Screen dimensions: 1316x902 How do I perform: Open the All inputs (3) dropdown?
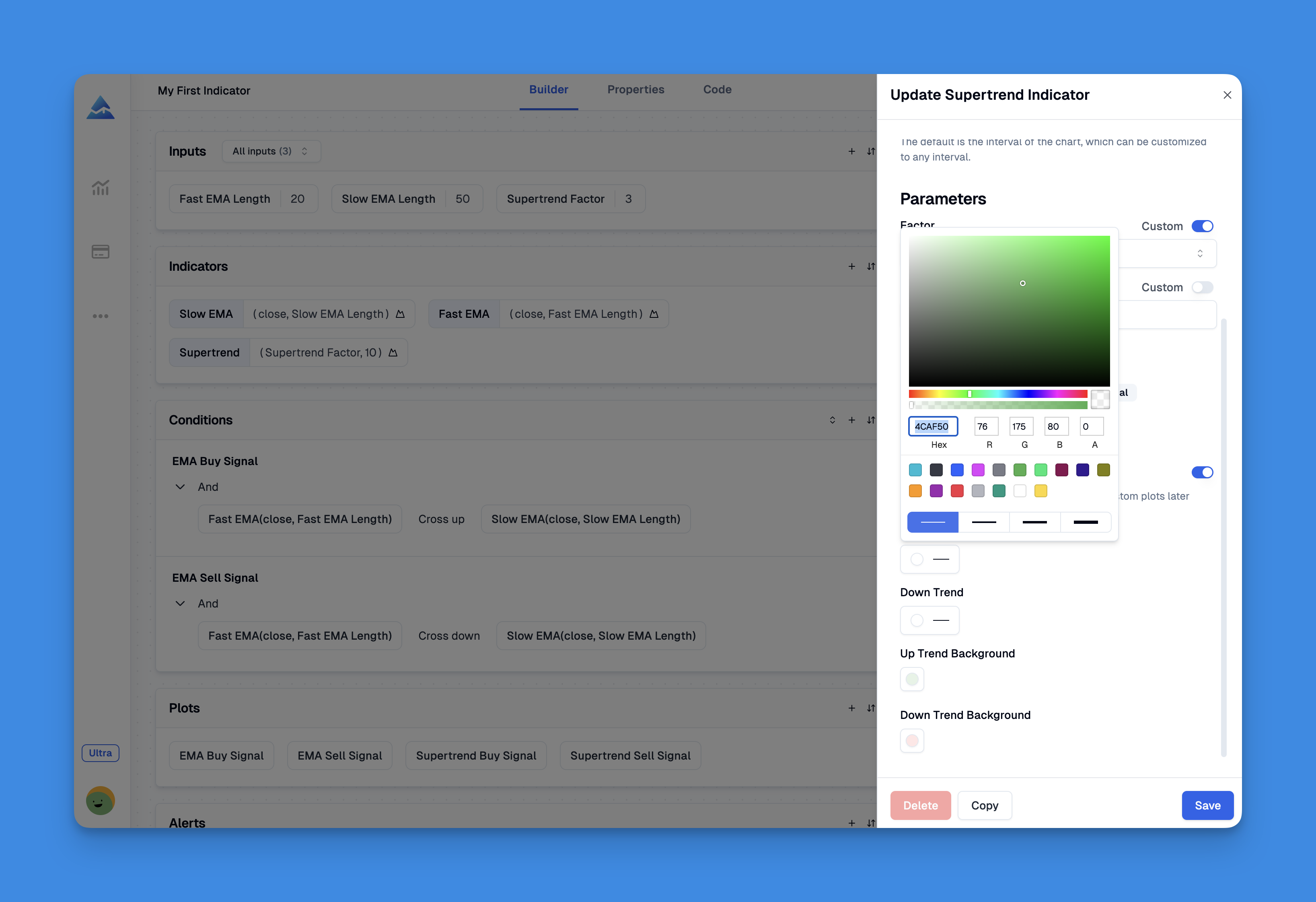[x=271, y=151]
